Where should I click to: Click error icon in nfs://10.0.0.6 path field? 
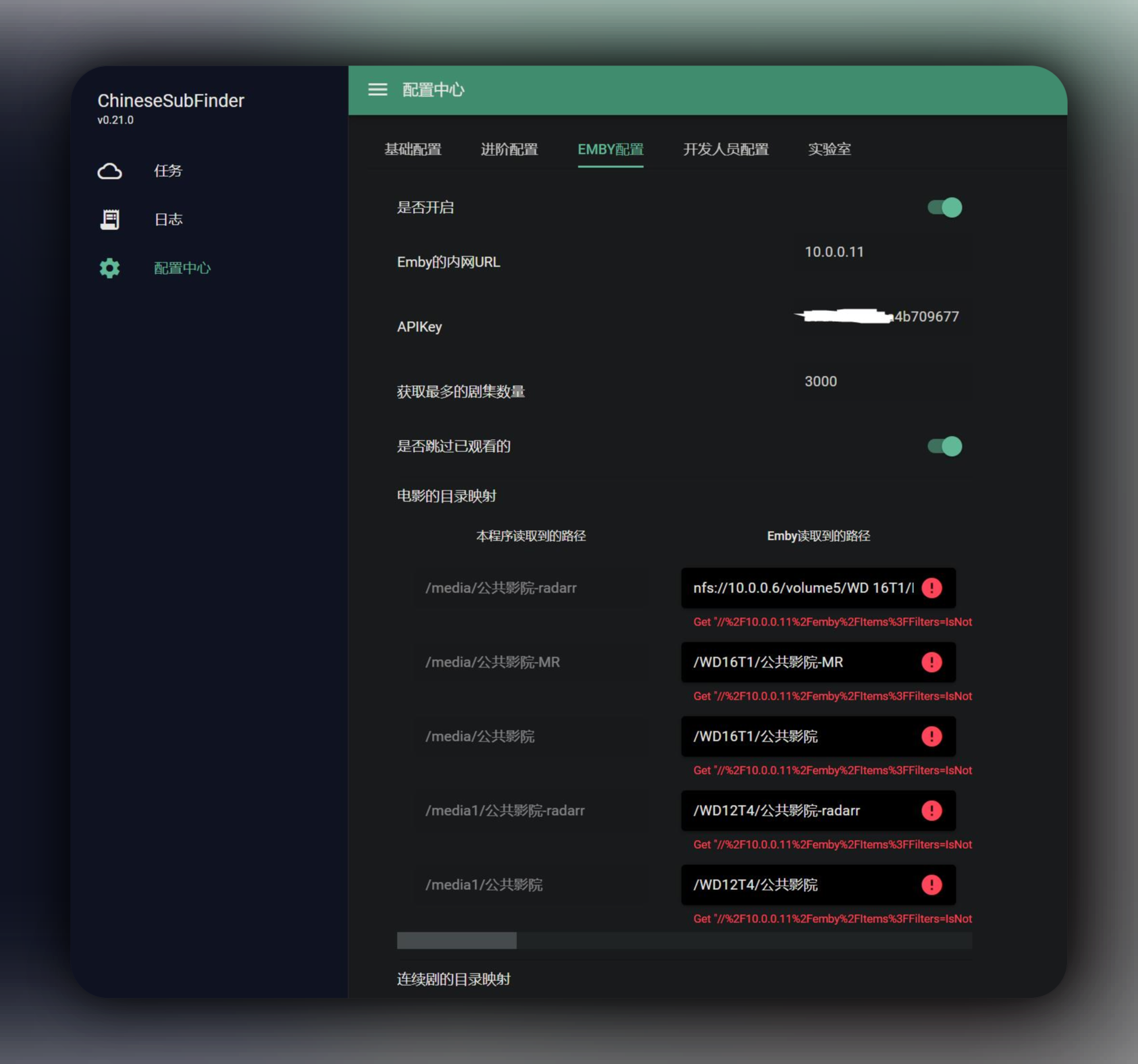(931, 588)
